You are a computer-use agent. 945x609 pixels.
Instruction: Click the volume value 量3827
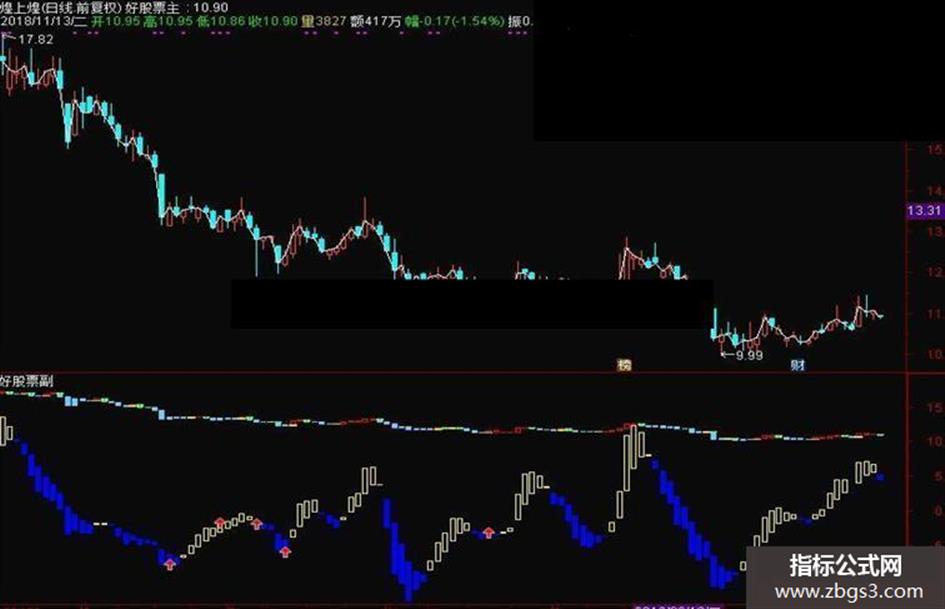click(x=324, y=21)
